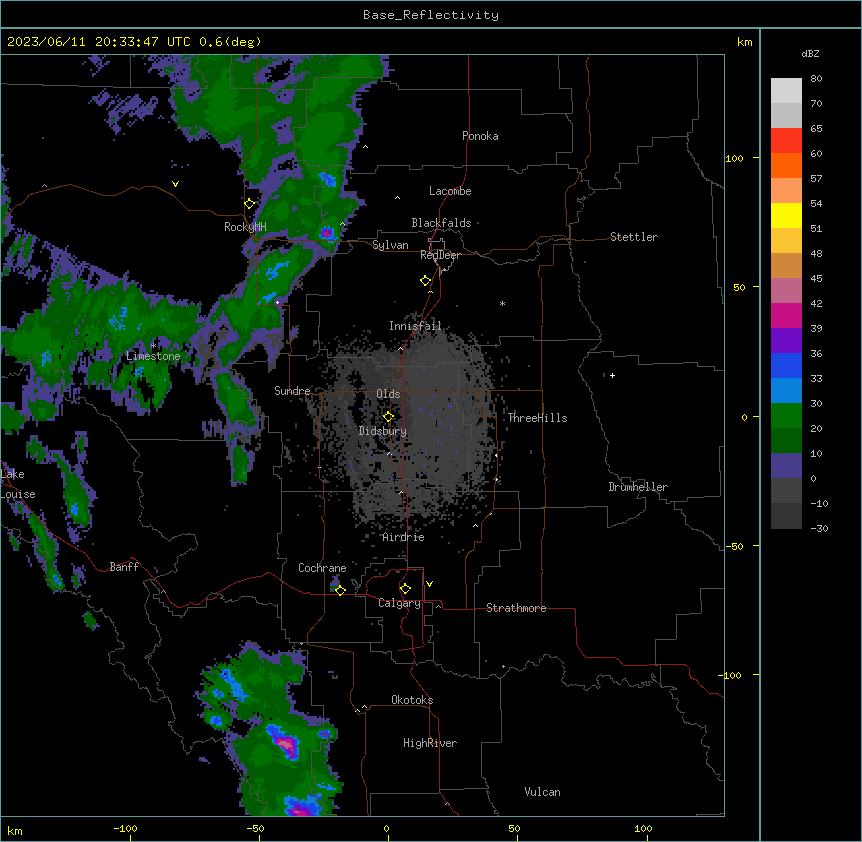Screen dimensions: 862x842
Task: Click the red 65 dBZ legend swatch
Action: (786, 140)
